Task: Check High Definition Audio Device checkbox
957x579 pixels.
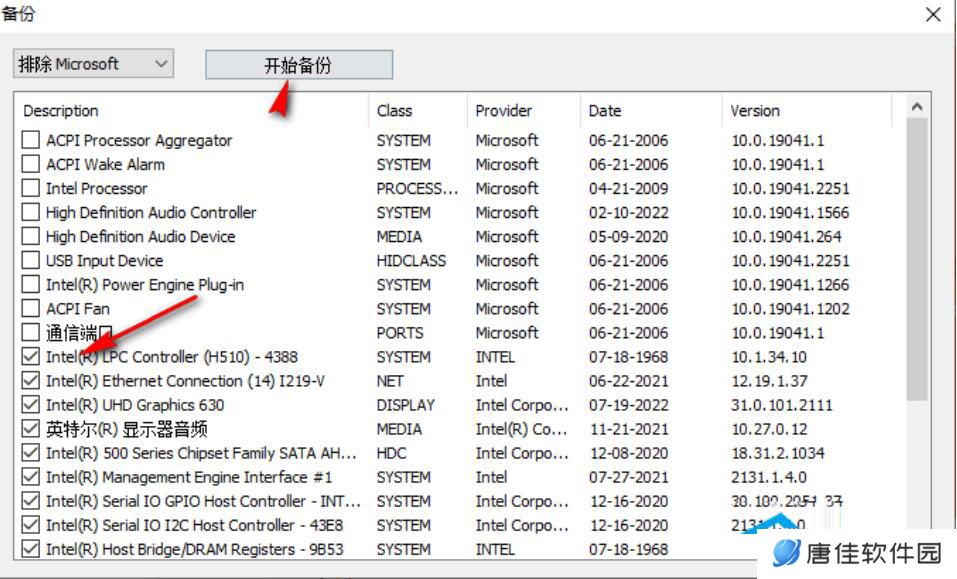Action: (x=31, y=236)
